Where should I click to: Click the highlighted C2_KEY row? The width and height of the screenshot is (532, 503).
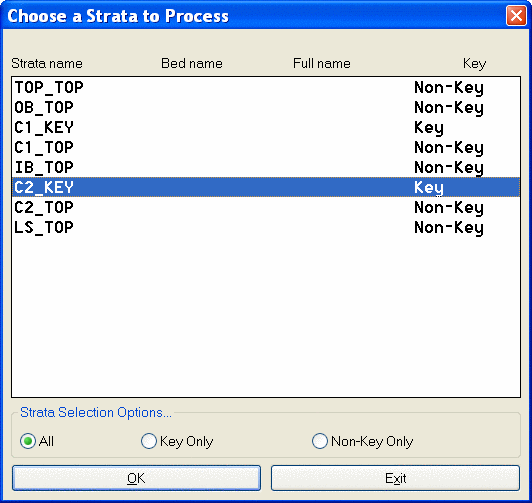(x=266, y=187)
